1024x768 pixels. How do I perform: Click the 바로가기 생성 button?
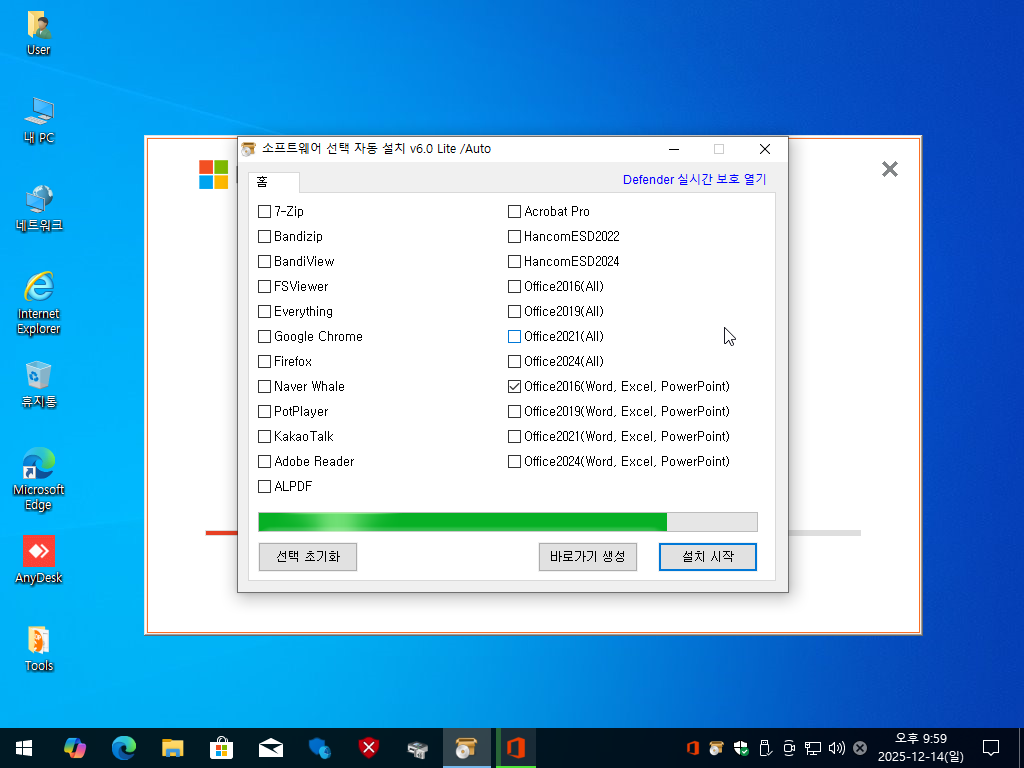point(588,557)
